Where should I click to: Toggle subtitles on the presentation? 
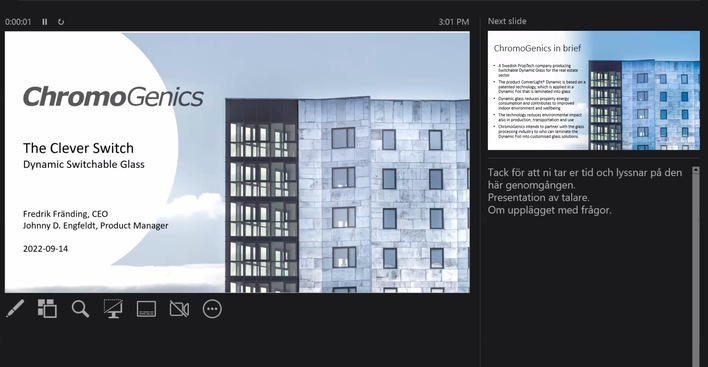(146, 309)
